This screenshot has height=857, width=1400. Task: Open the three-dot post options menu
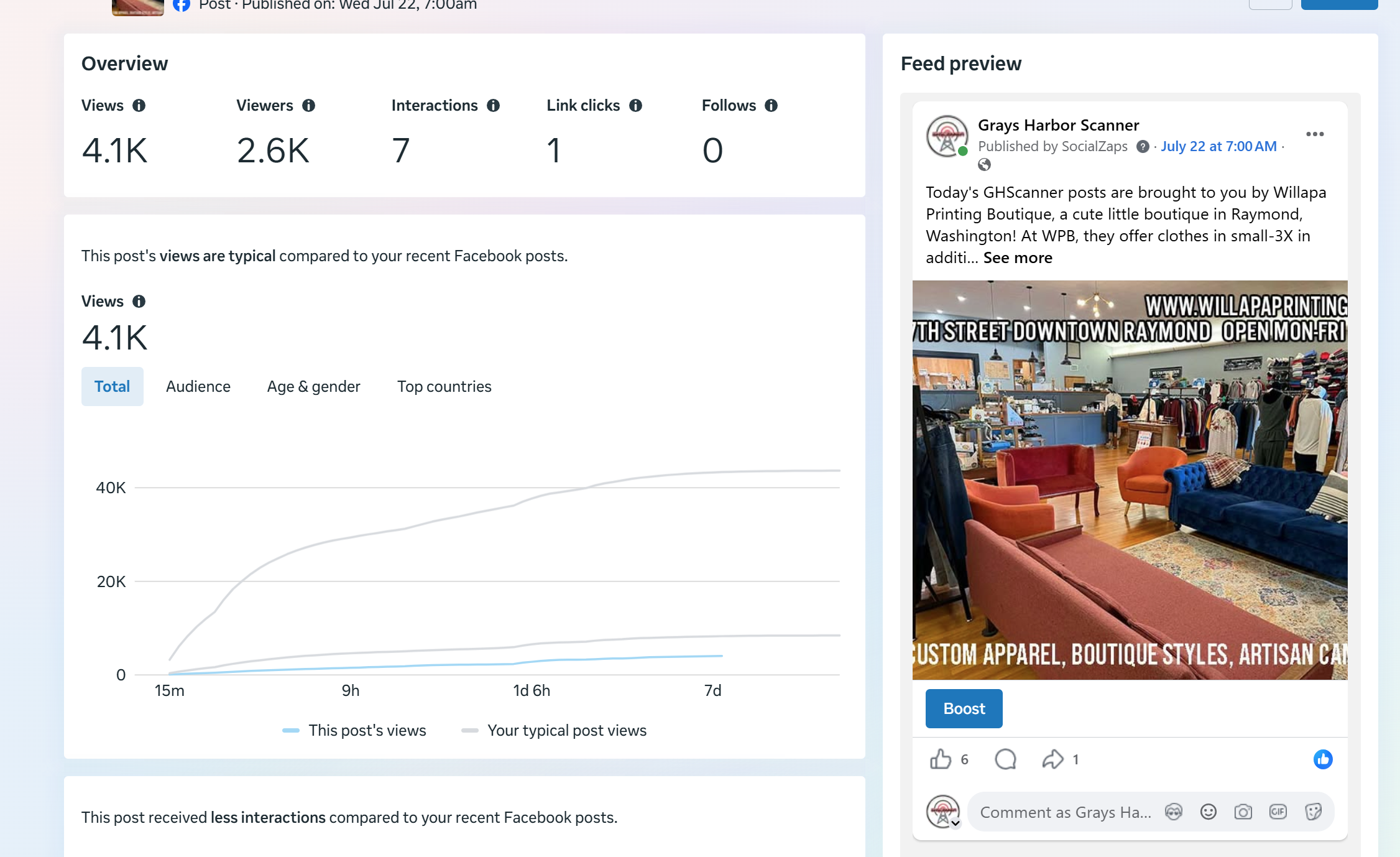1315,134
